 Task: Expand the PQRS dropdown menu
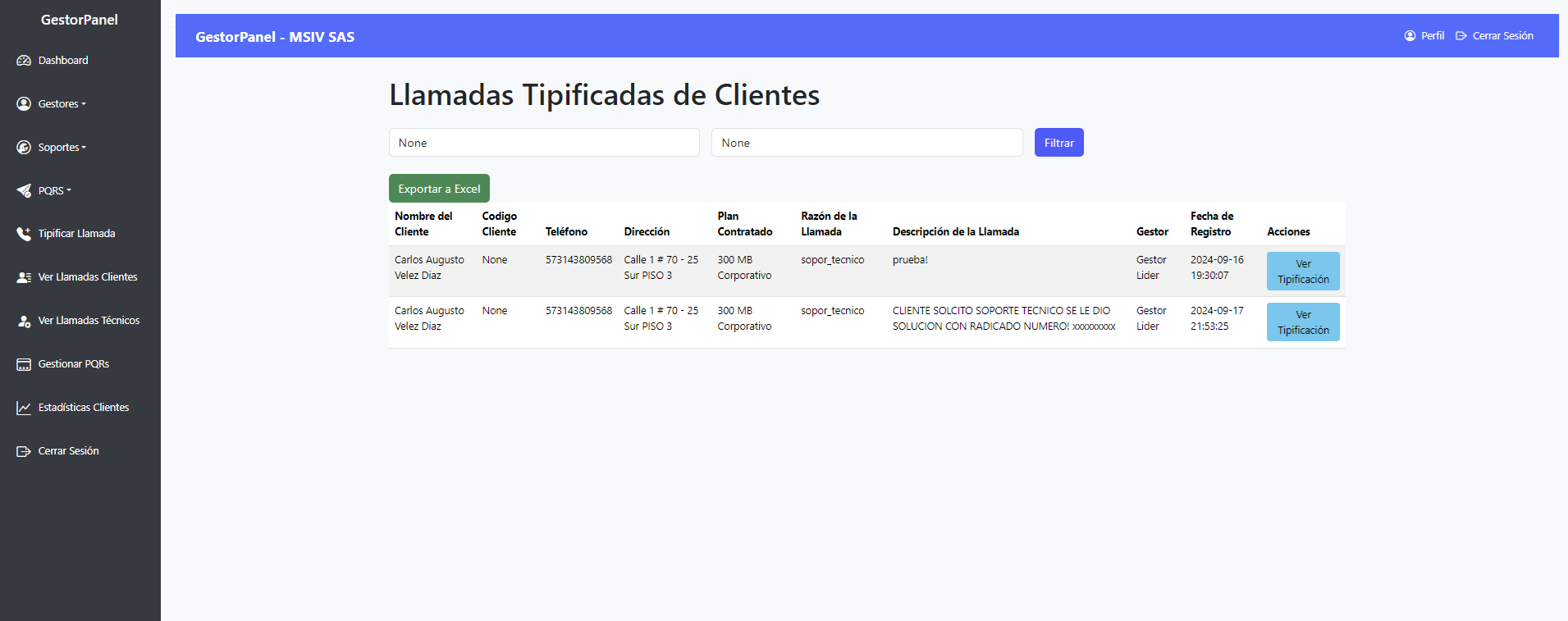(x=55, y=191)
